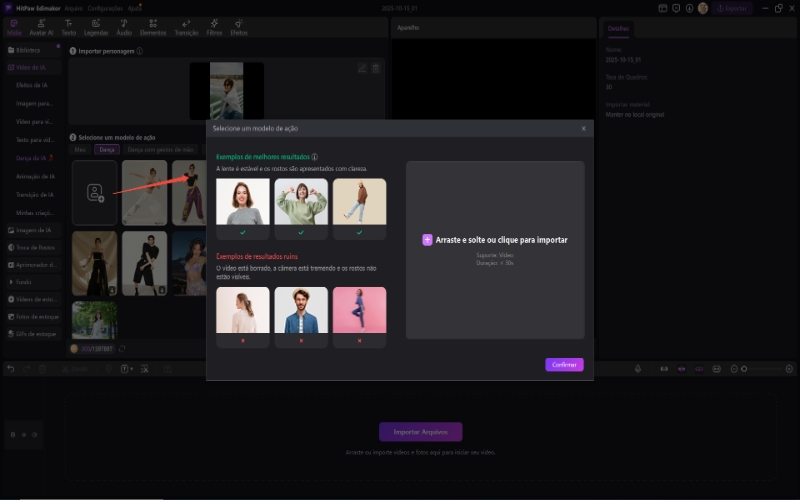The width and height of the screenshot is (800, 500).
Task: Select the walking man in brown jacket thumbnail
Action: 359,202
